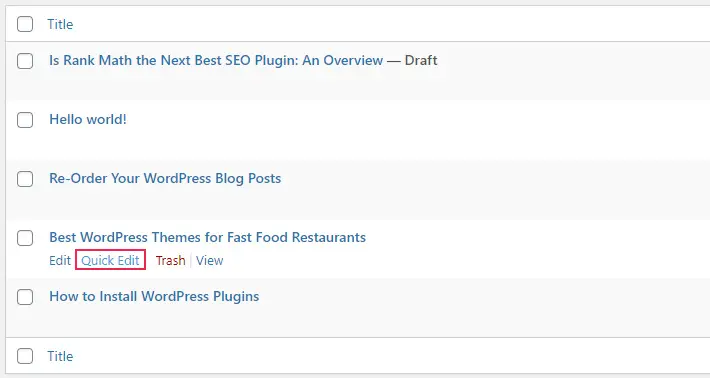Screen dimensions: 710x378
Task: Open the Hello world! post
Action: [88, 120]
